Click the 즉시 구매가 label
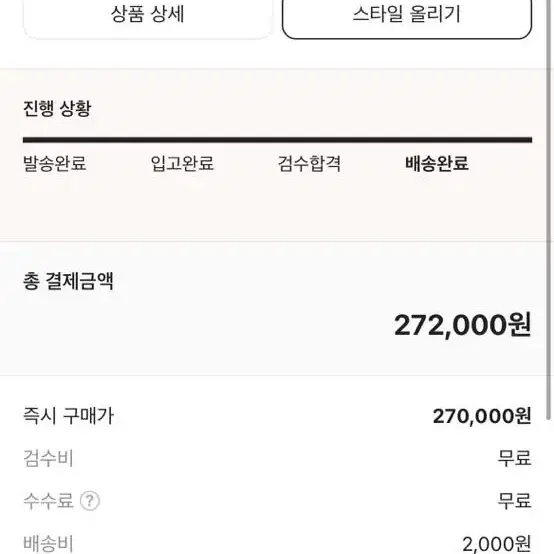The image size is (554, 554). click(x=68, y=416)
